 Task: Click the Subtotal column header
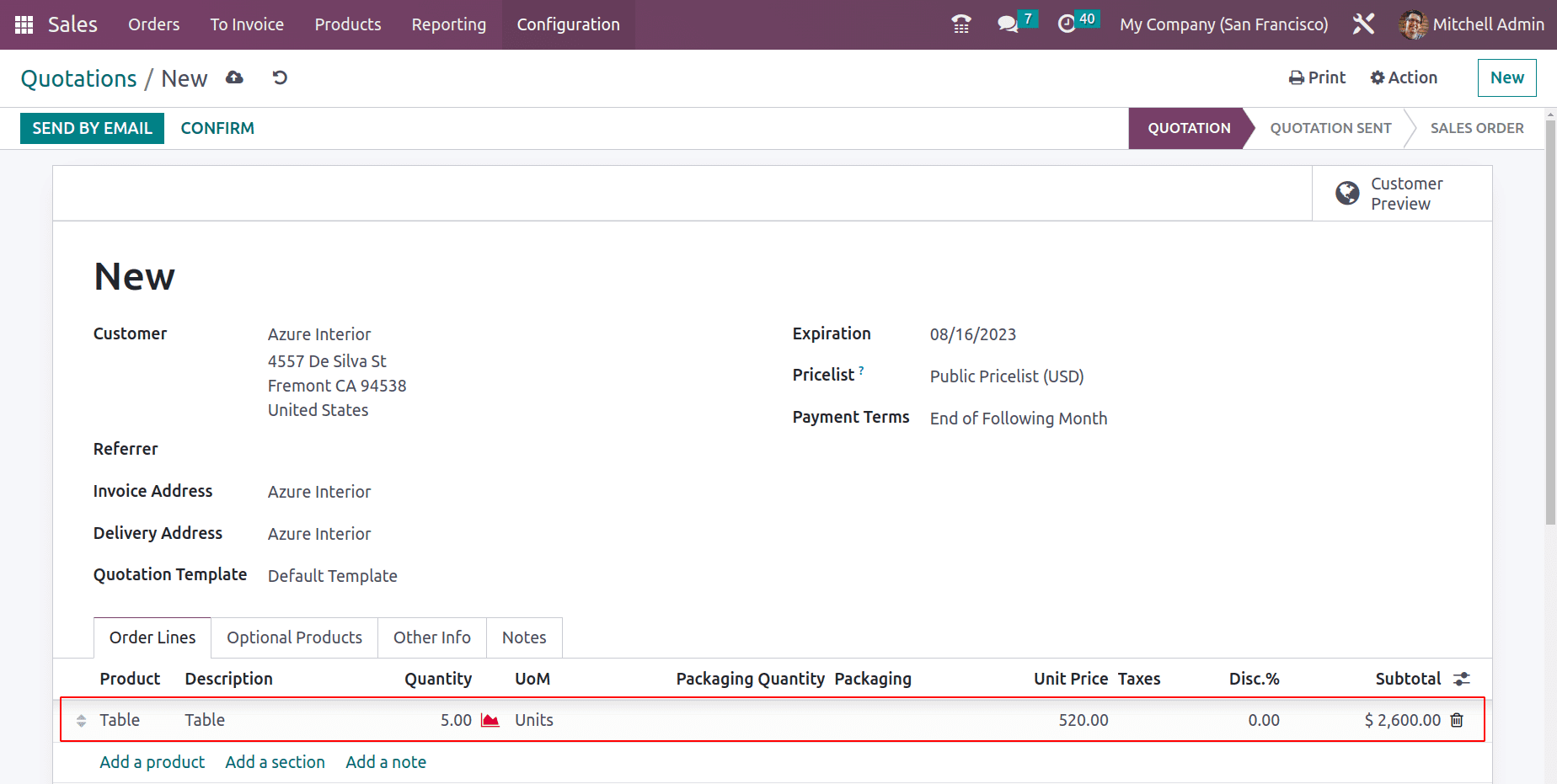point(1408,679)
